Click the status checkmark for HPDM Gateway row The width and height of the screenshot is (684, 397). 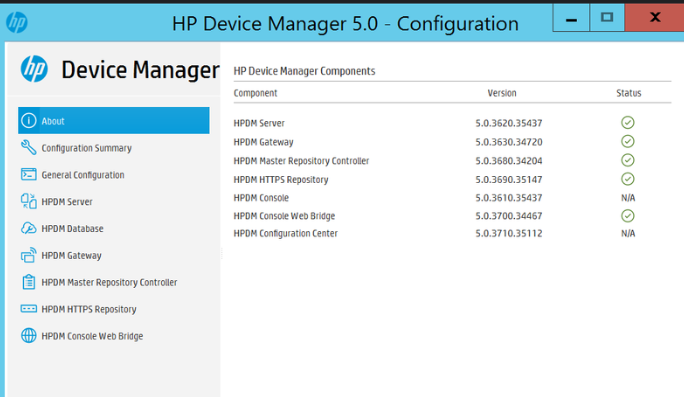628,141
